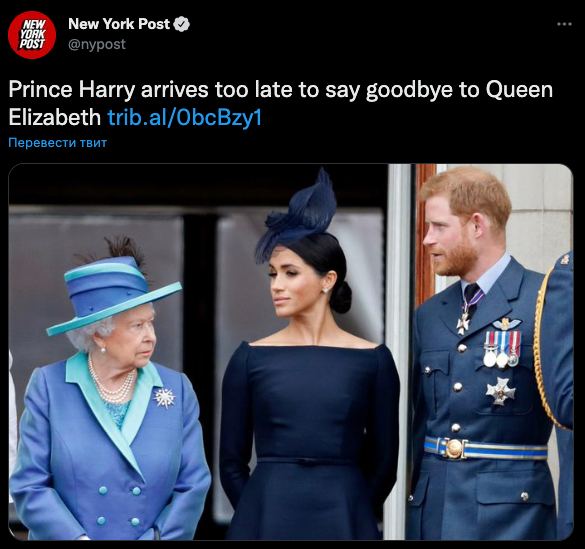
Task: Click the gold belt buckle on uniform
Action: point(454,448)
